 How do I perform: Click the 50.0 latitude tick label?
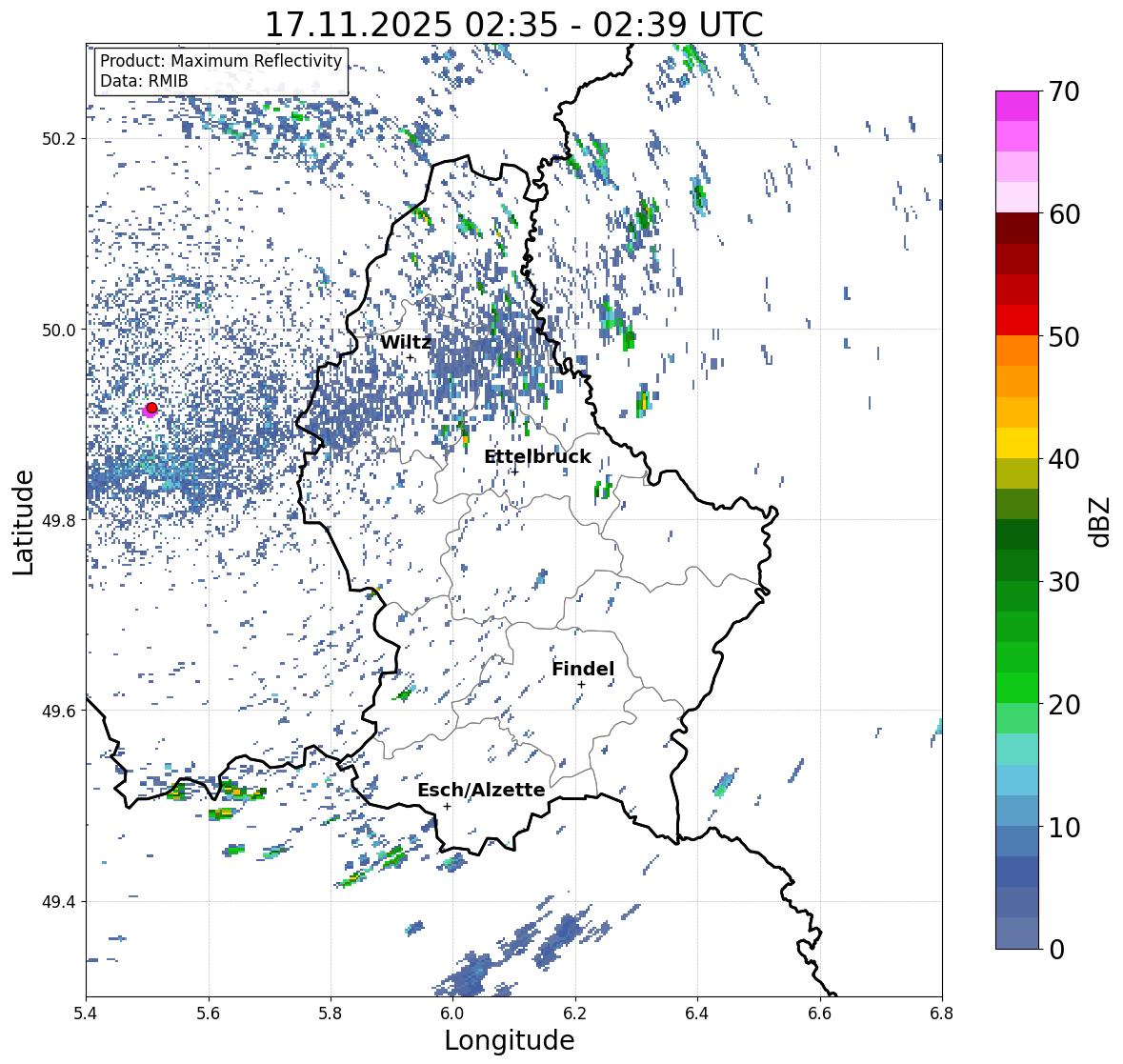point(59,330)
